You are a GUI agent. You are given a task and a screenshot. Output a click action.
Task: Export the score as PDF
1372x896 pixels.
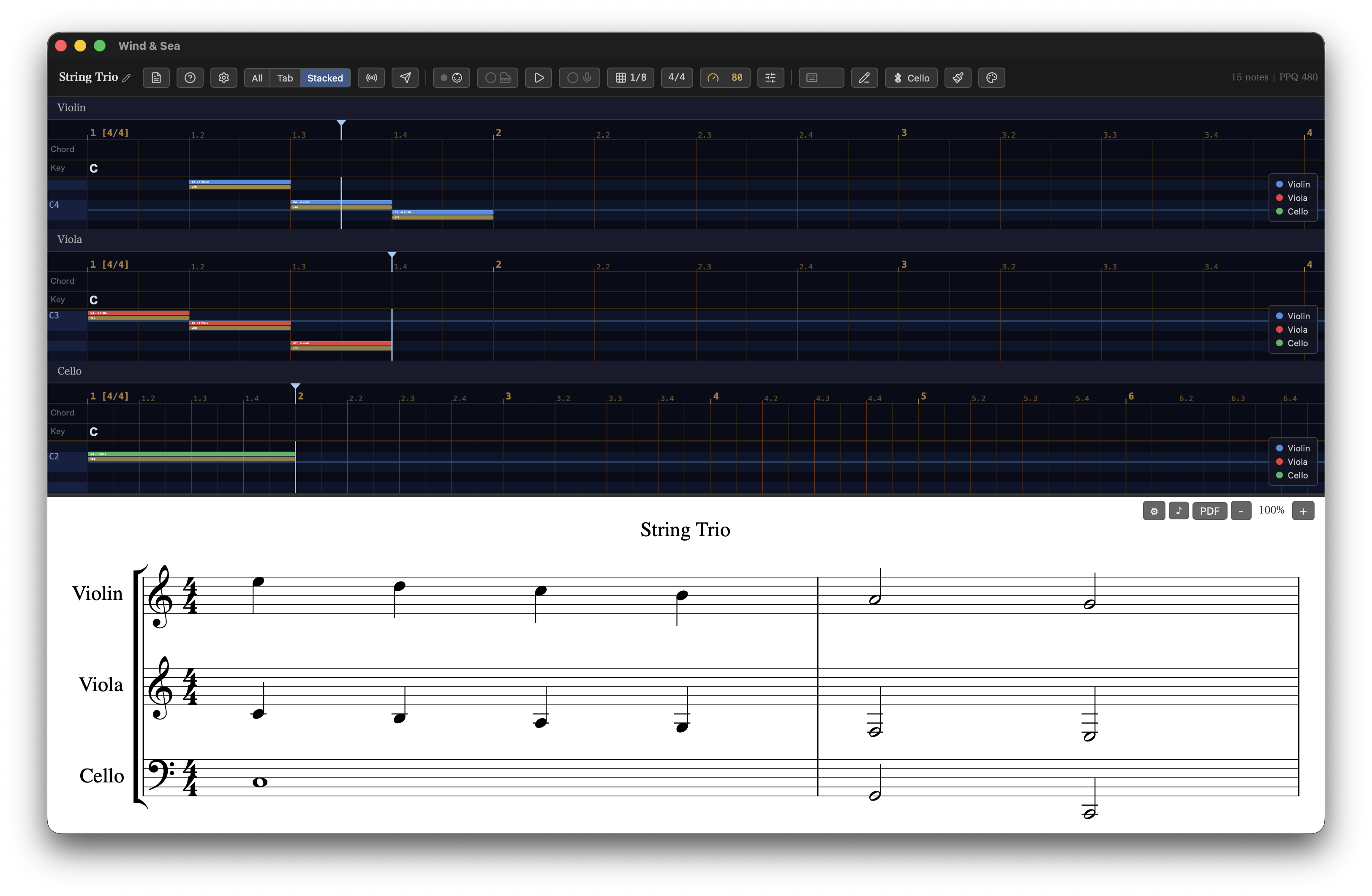click(x=1209, y=510)
